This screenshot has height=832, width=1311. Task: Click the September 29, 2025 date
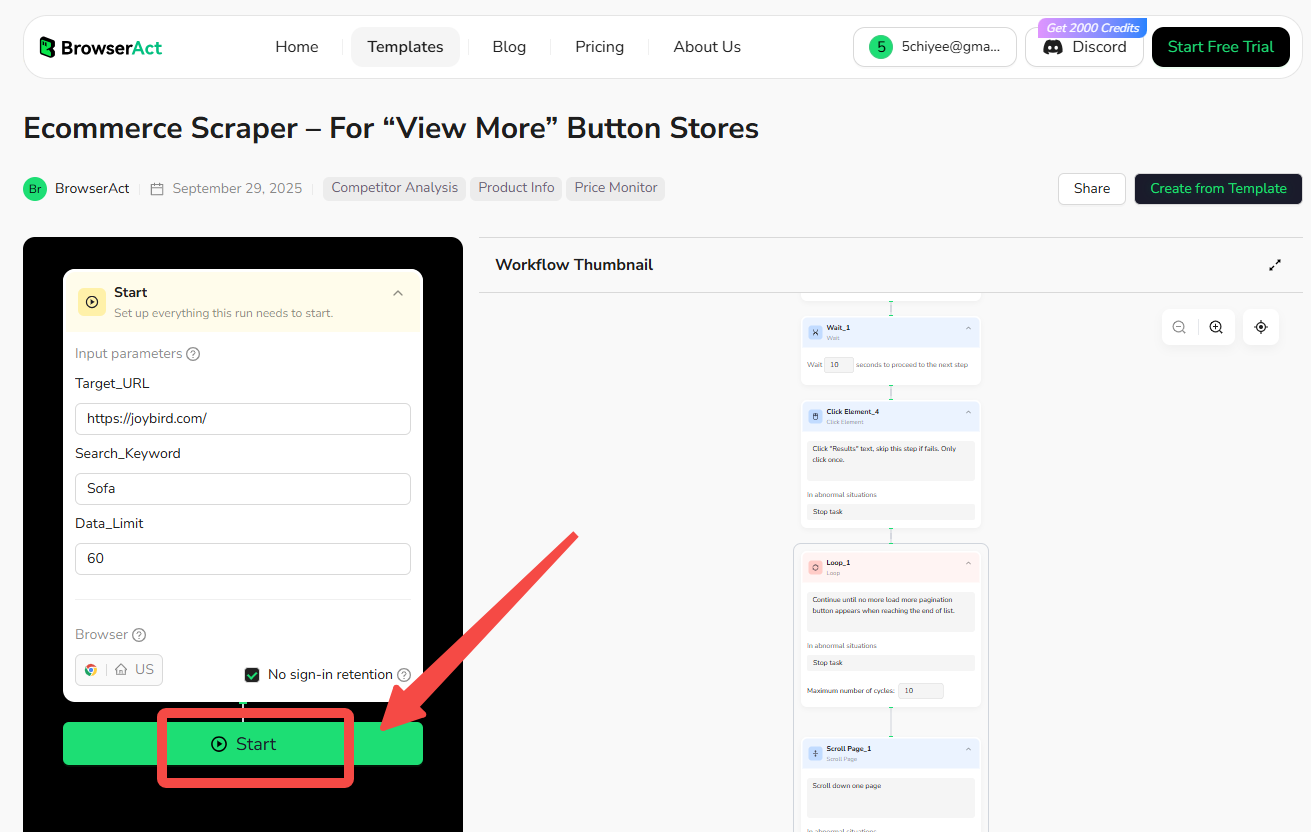click(x=237, y=188)
